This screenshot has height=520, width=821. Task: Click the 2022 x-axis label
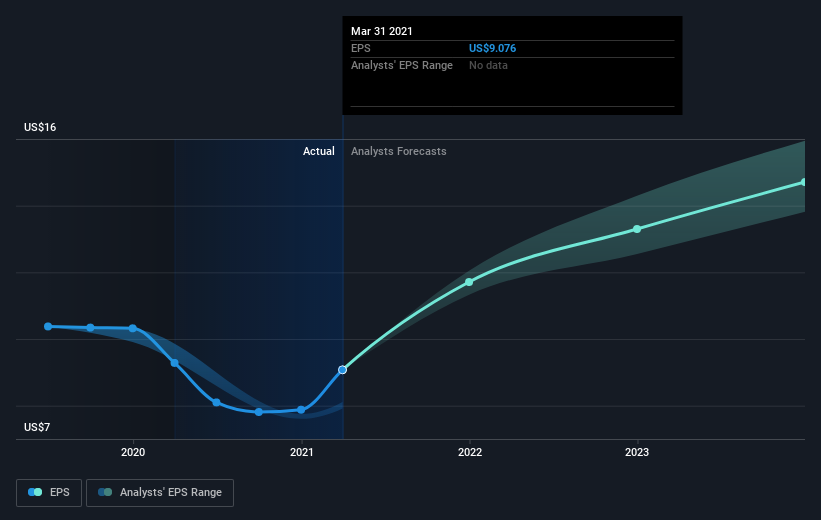point(470,452)
